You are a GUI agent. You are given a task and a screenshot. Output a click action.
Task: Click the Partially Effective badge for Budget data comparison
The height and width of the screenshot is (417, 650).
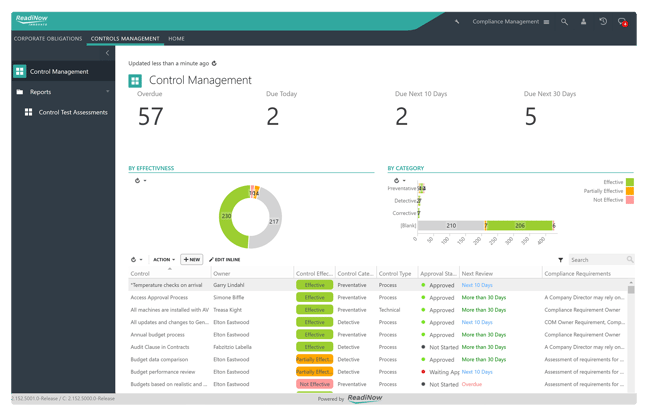point(315,359)
